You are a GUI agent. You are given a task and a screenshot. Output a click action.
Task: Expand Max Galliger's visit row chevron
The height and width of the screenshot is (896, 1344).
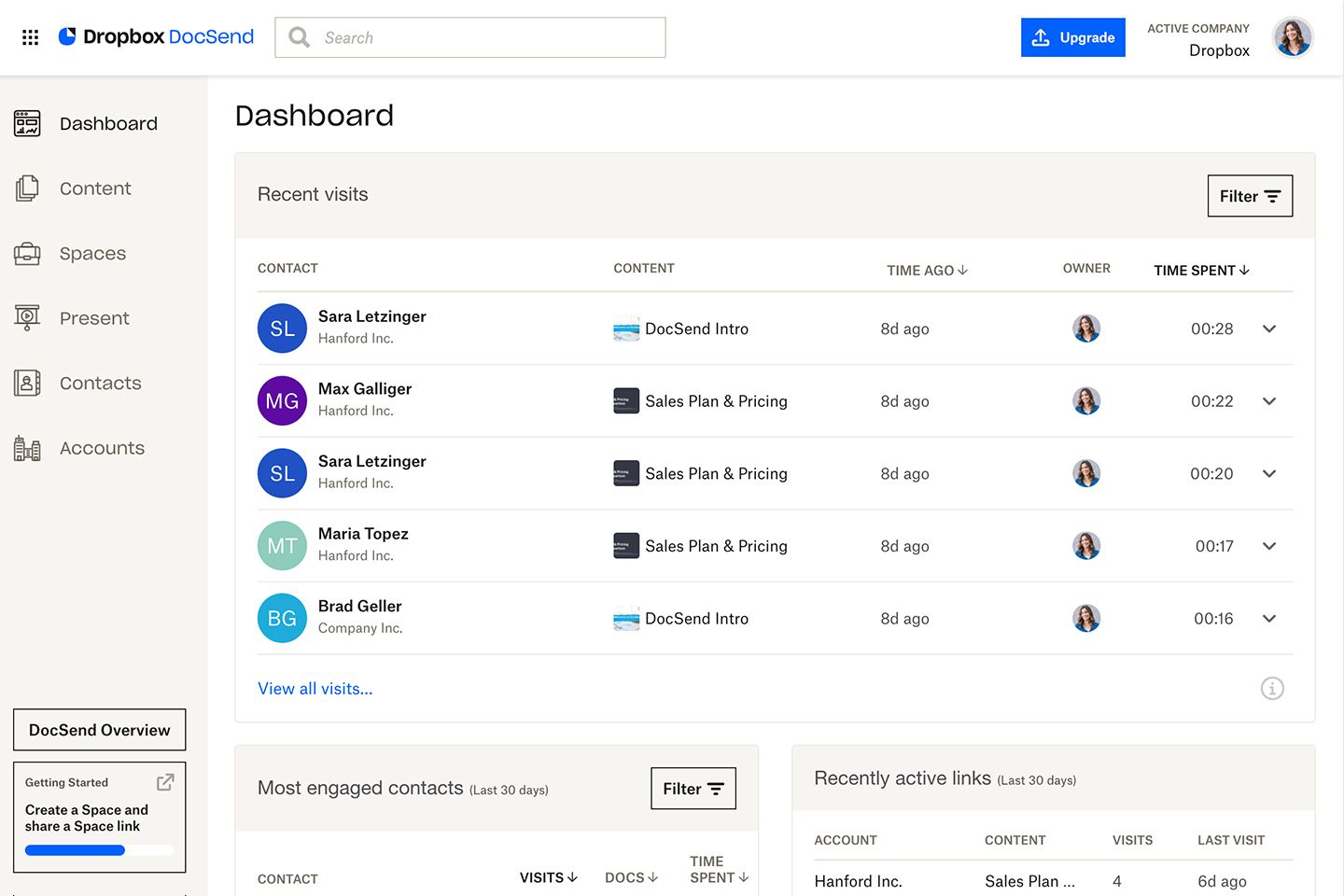(1269, 401)
